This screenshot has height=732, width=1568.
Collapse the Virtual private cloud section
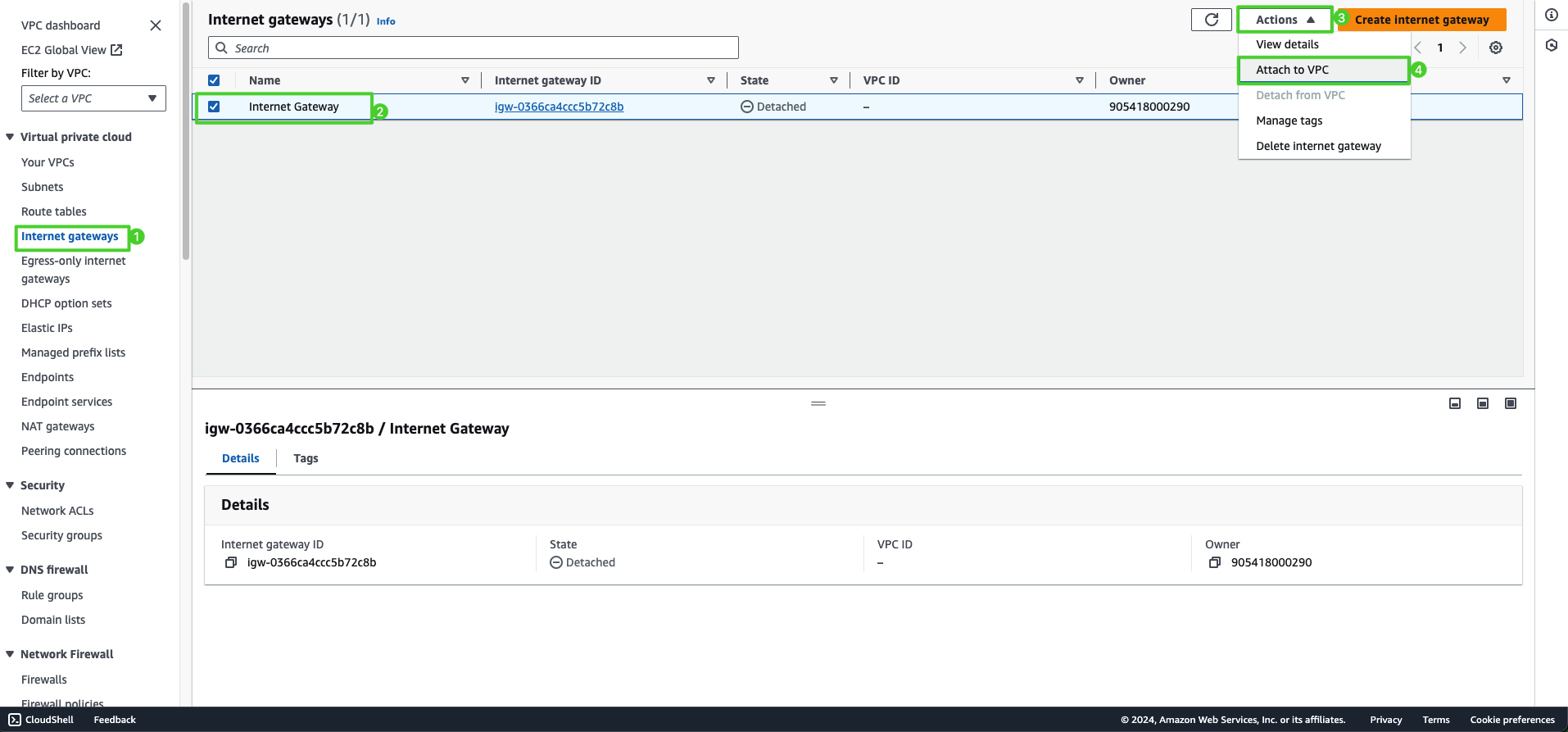click(10, 137)
